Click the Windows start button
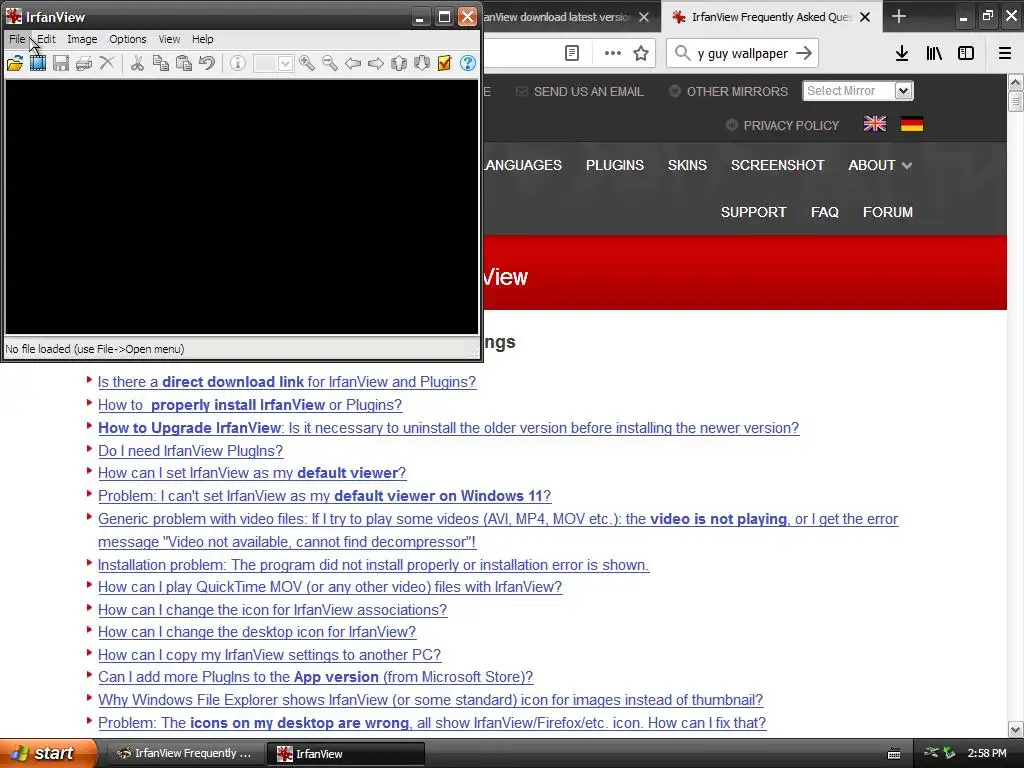 [48, 753]
